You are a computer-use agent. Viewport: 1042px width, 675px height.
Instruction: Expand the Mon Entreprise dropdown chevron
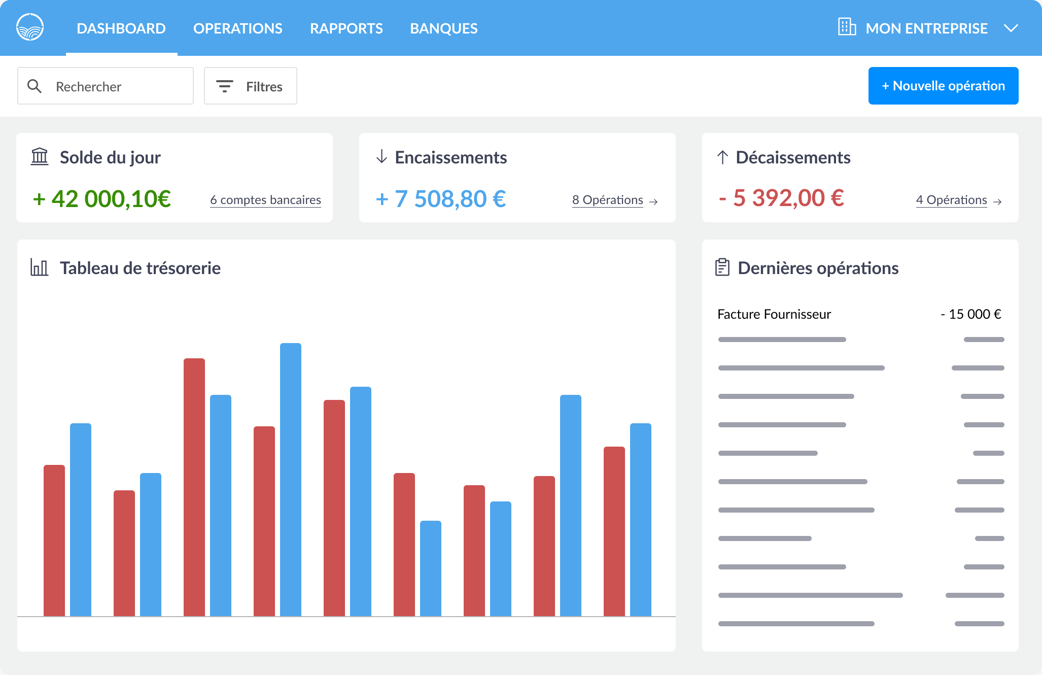[1011, 29]
